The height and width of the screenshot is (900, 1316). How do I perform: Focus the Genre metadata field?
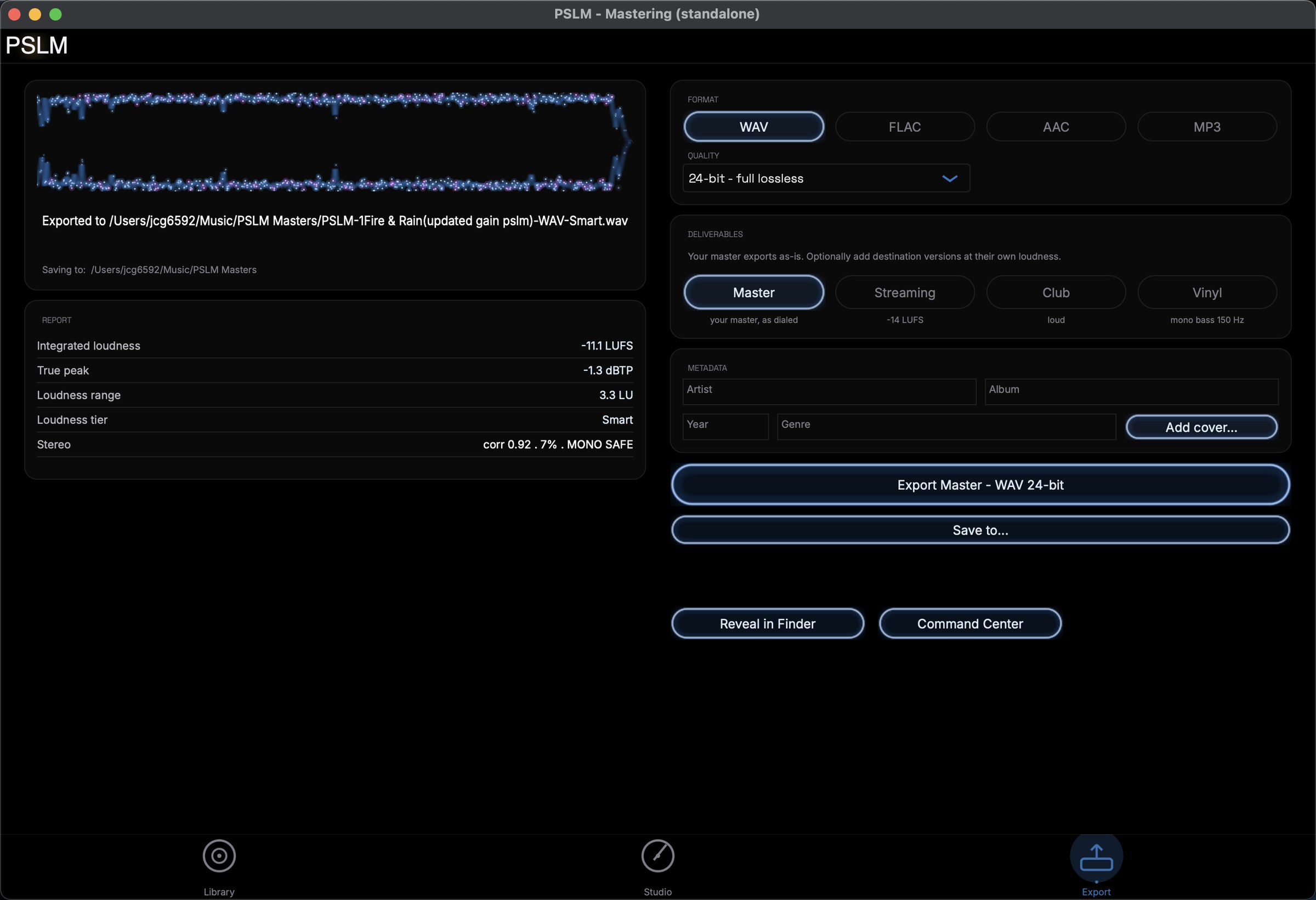click(x=946, y=427)
